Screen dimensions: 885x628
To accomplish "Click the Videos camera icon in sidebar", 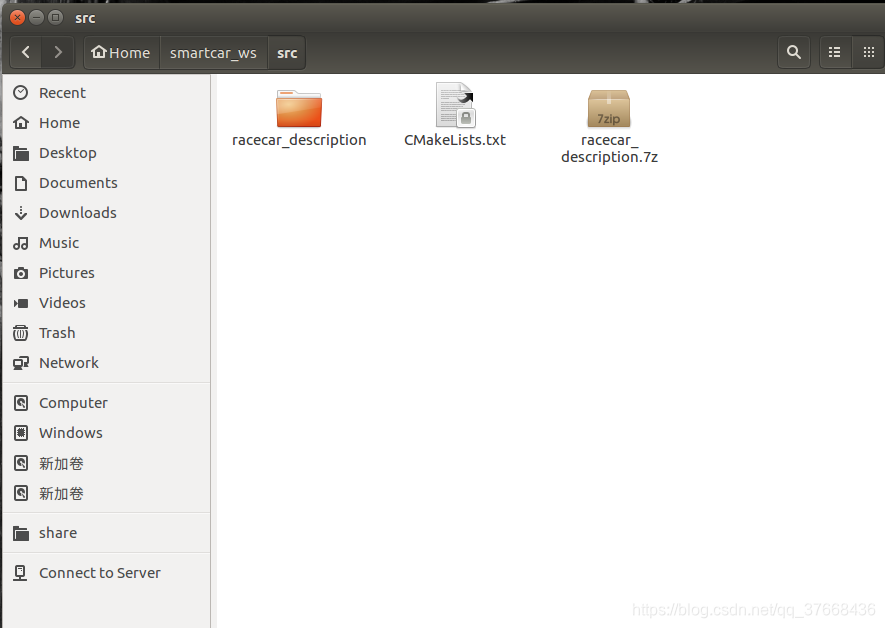I will (x=21, y=303).
